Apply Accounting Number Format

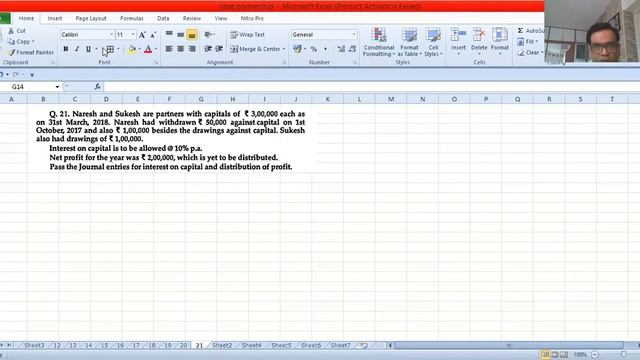pos(297,49)
